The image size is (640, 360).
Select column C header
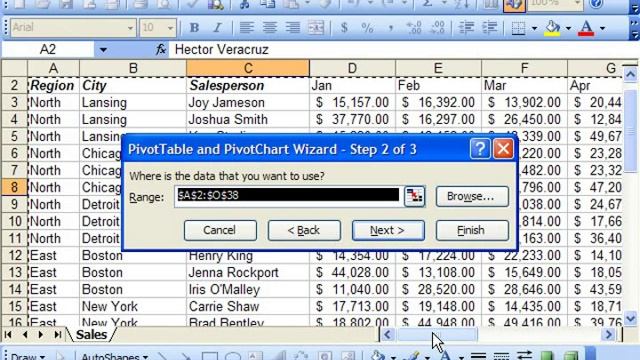click(x=248, y=68)
